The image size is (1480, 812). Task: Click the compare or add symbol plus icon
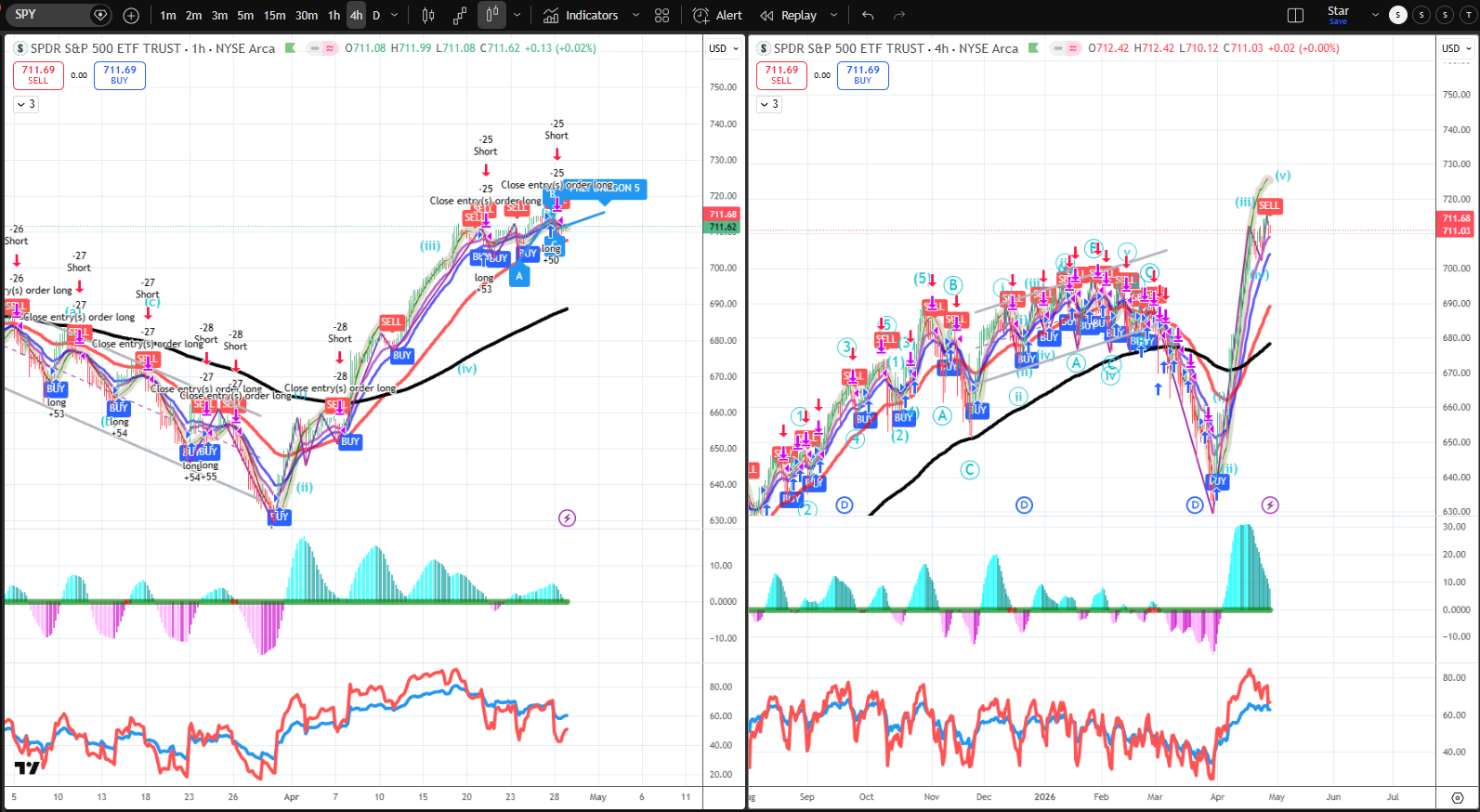(131, 15)
